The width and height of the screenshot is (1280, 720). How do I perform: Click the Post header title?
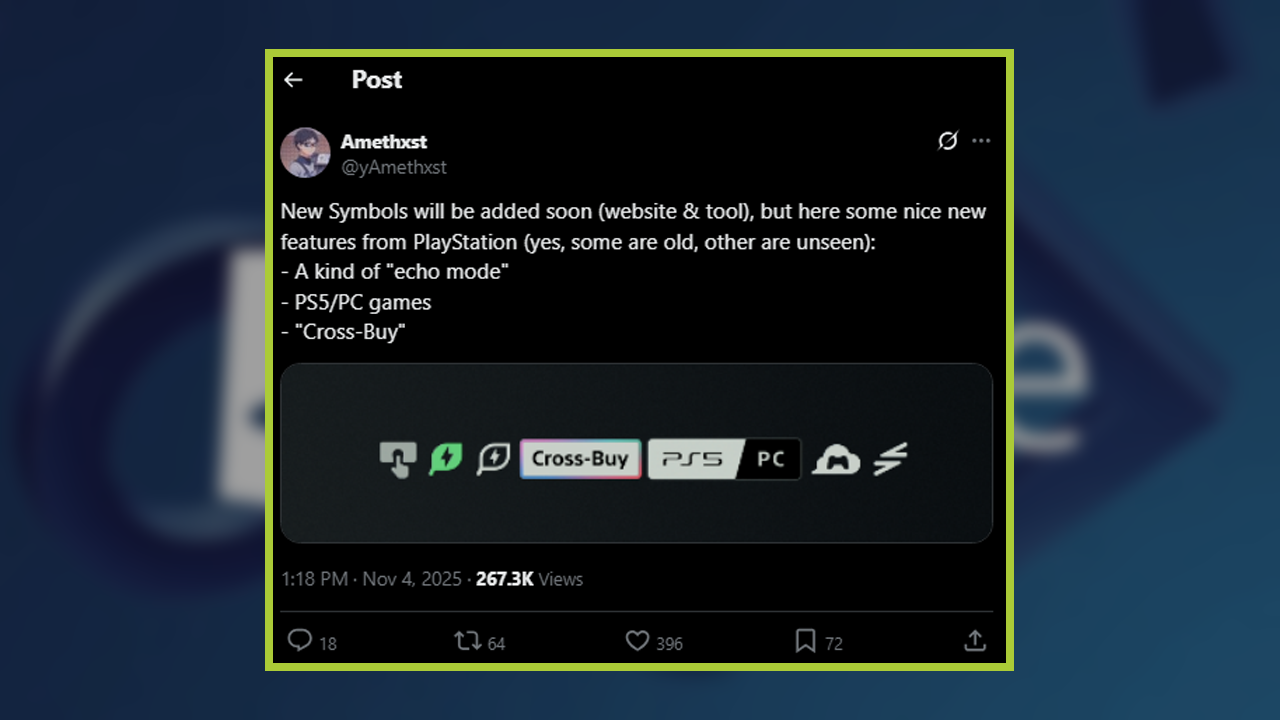(377, 80)
